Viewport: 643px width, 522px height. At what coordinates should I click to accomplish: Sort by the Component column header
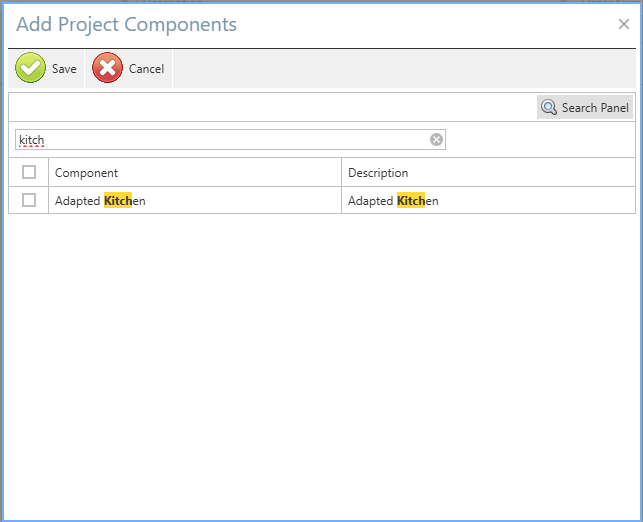pos(86,173)
